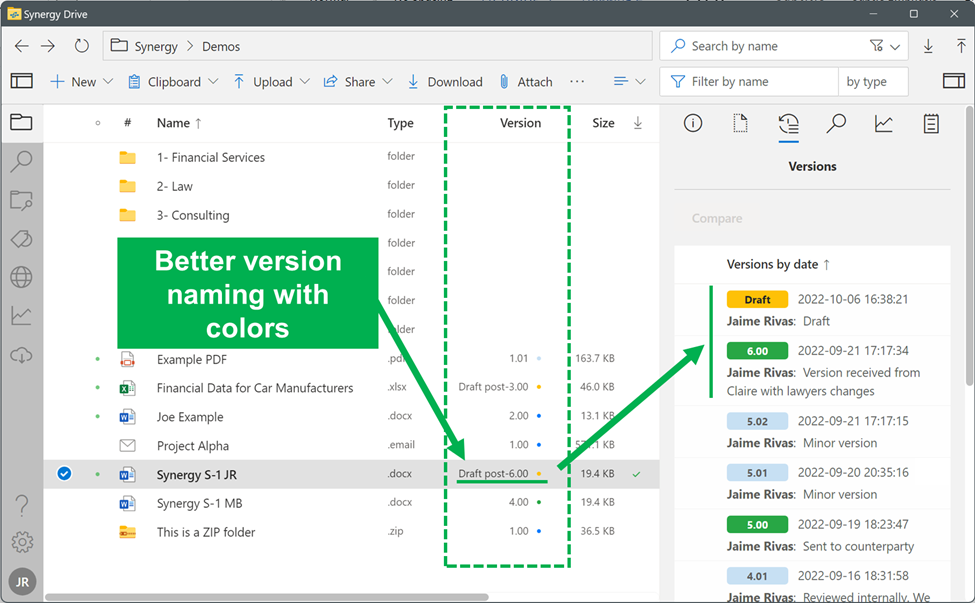Image resolution: width=975 pixels, height=603 pixels.
Task: Open the cloud download sidebar icon
Action: [21, 355]
